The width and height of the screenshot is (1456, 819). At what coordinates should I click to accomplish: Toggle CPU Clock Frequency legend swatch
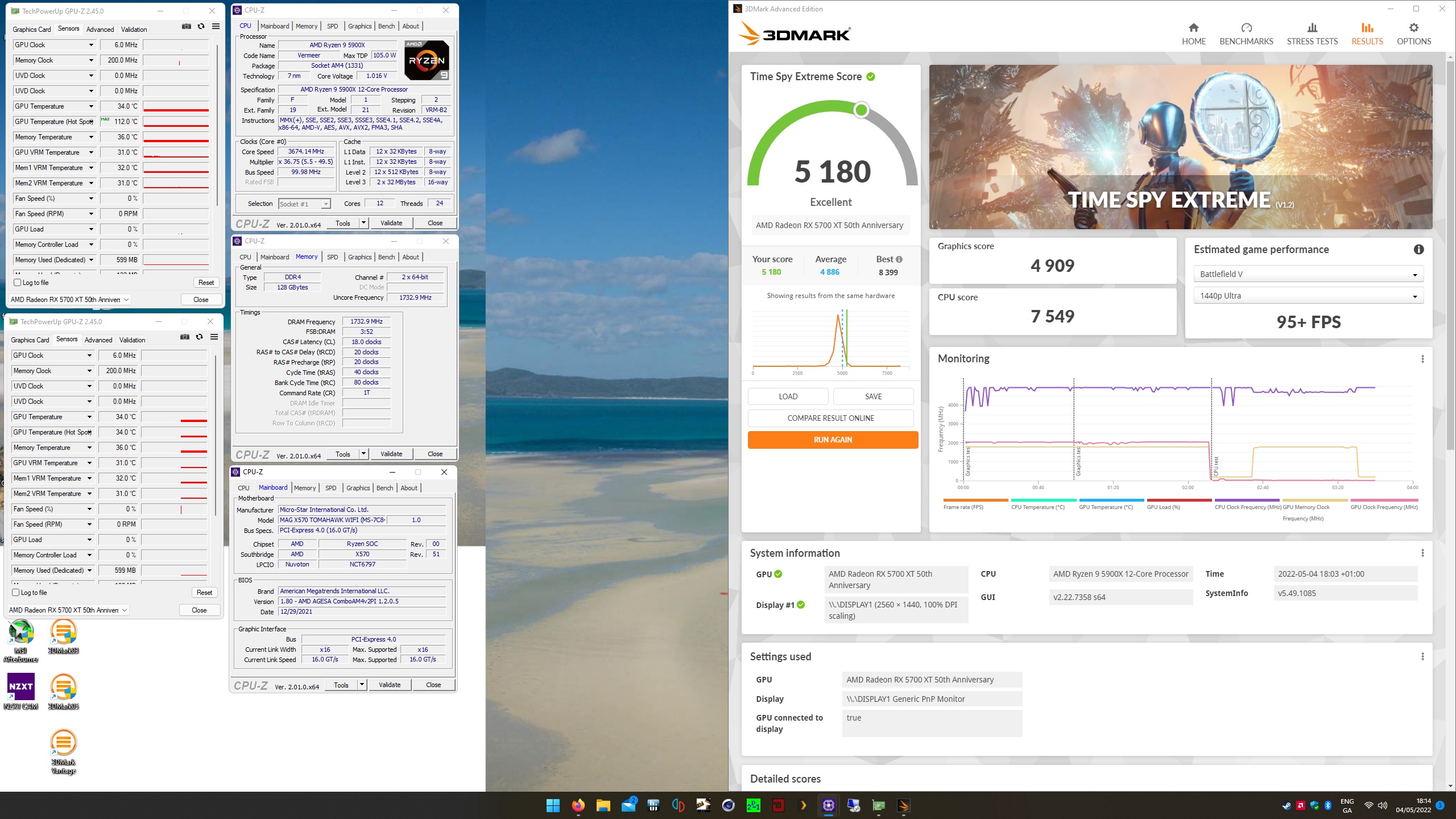pos(1247,500)
